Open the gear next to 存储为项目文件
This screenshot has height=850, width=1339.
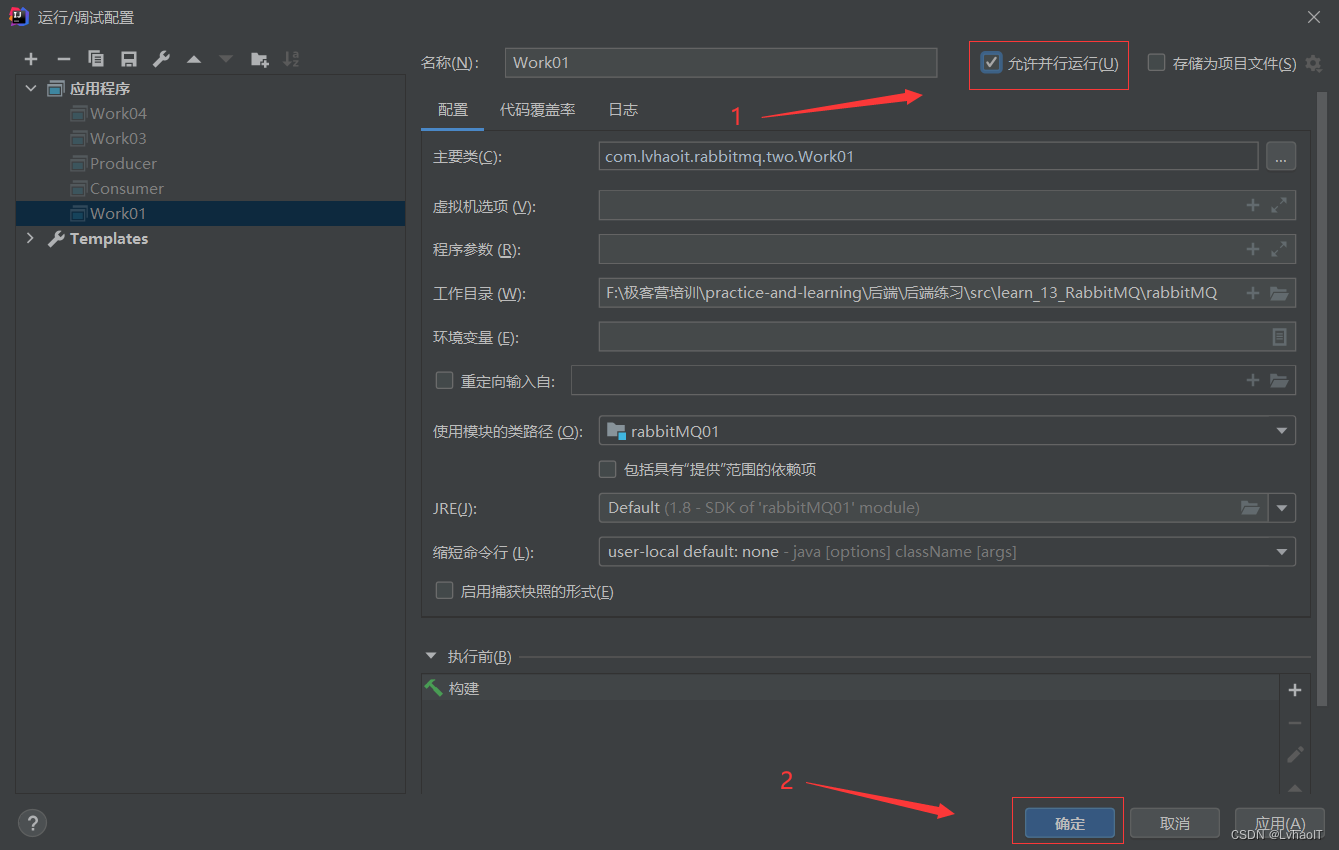pos(1314,63)
